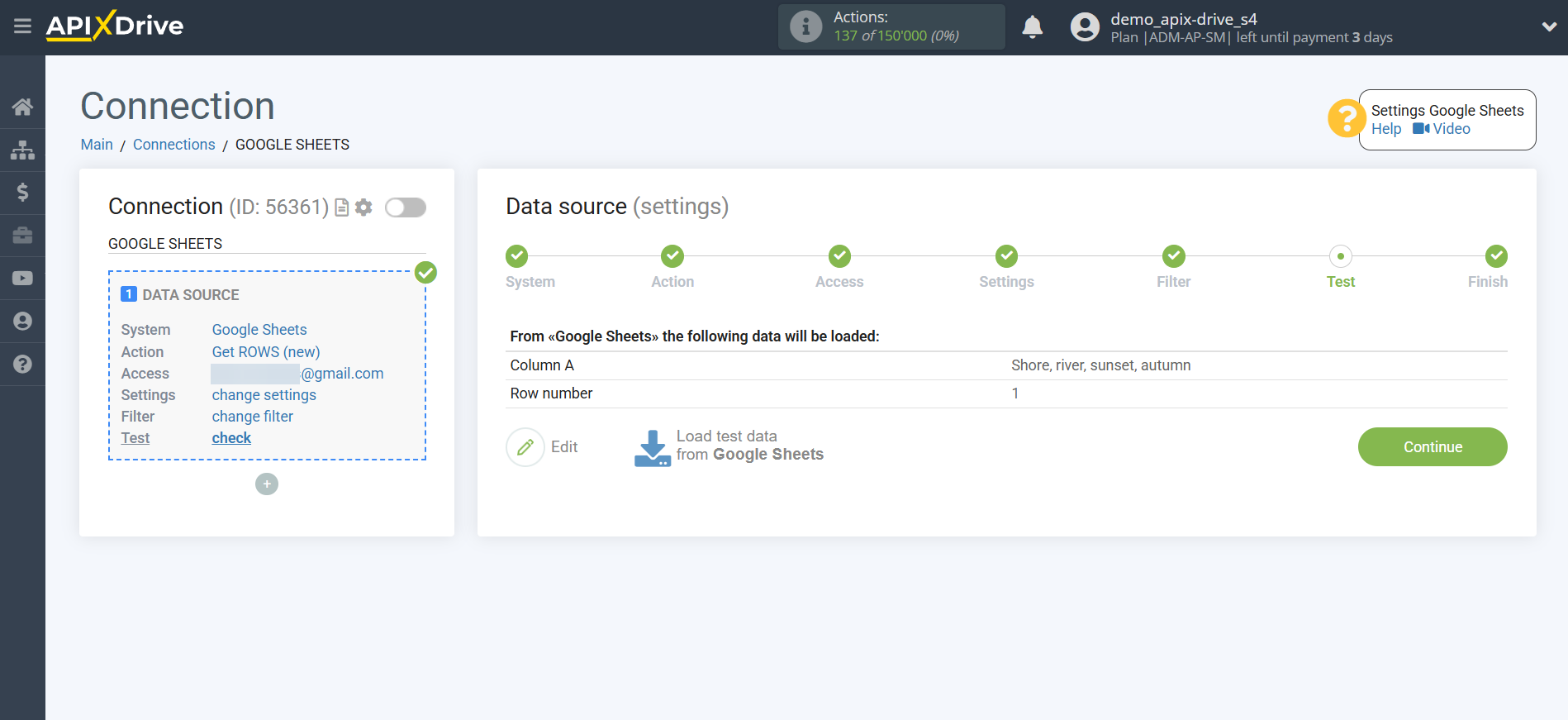Open billing dollar sign icon
The image size is (1568, 720).
(x=22, y=193)
